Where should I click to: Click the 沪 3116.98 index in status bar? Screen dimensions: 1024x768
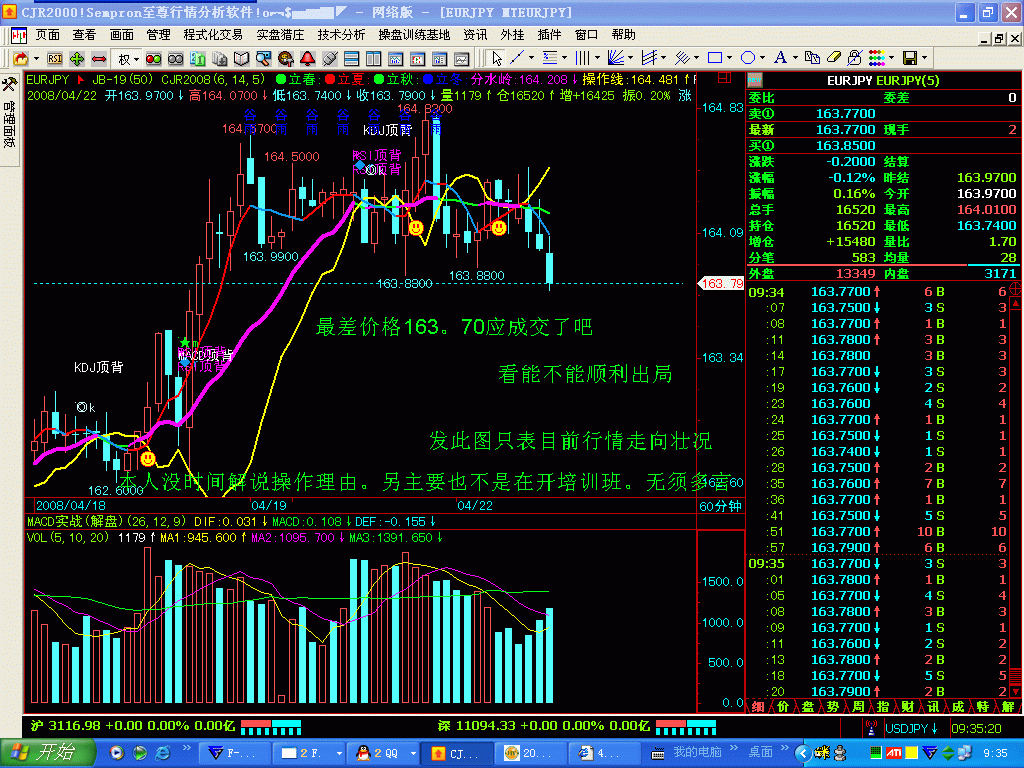[131, 726]
